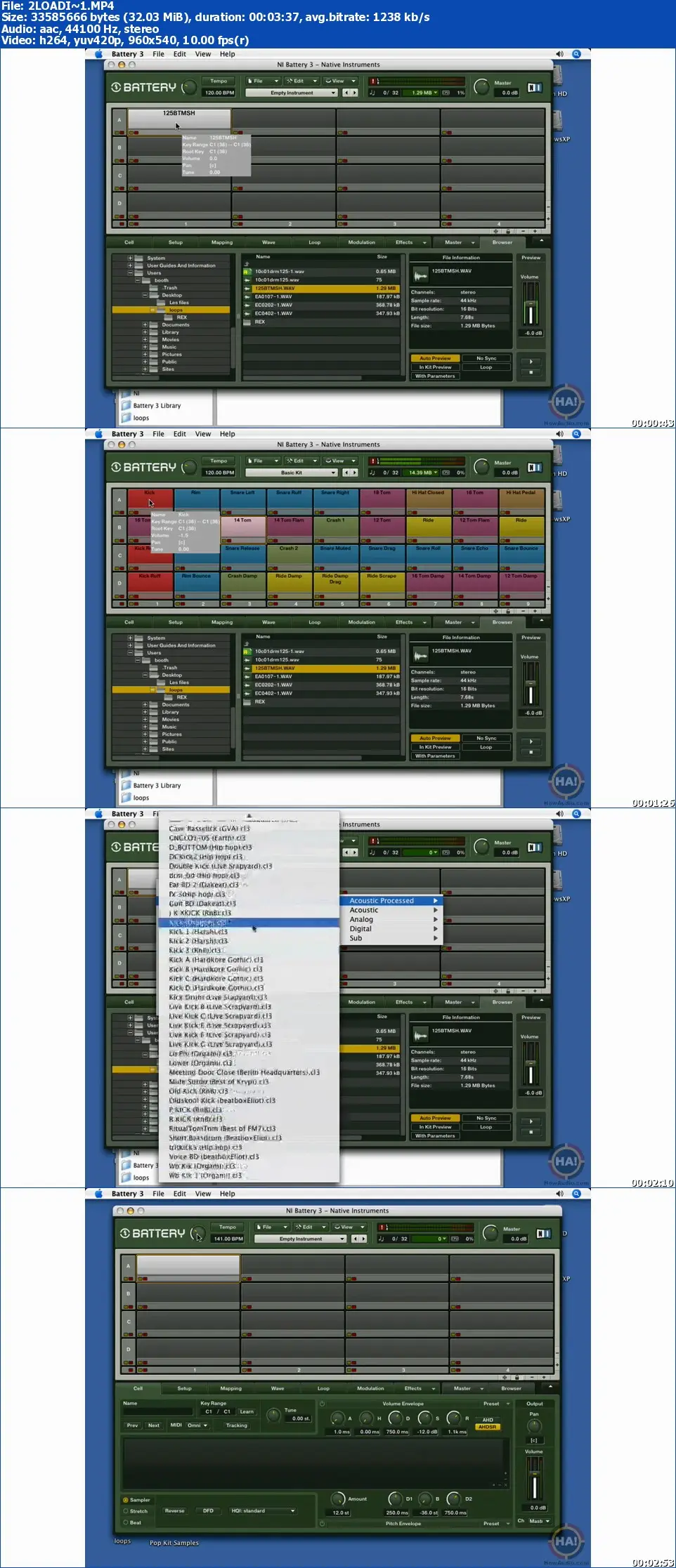Click the red panic exclamation icon in the 00:00:43 frame

pos(373,81)
